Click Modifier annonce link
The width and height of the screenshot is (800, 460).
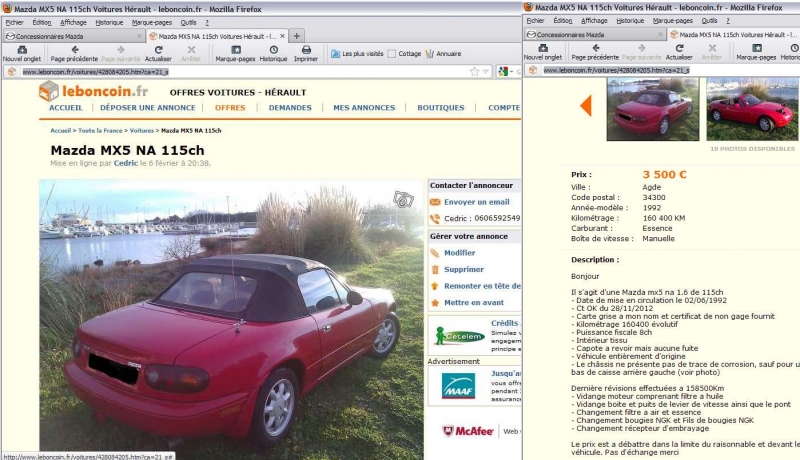460,253
